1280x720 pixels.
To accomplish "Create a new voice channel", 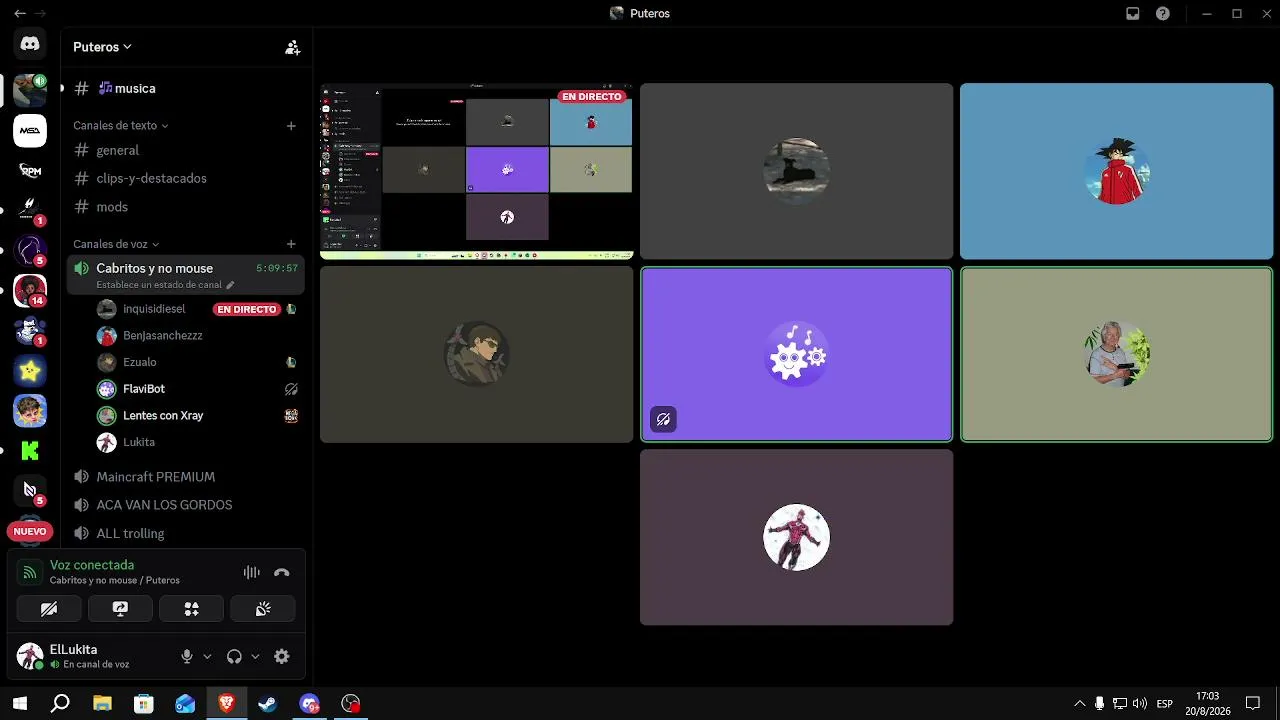I will tap(291, 244).
